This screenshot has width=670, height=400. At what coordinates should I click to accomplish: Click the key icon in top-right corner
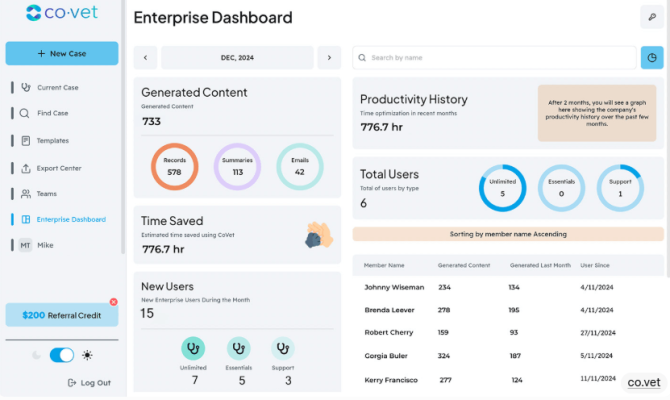tap(652, 18)
